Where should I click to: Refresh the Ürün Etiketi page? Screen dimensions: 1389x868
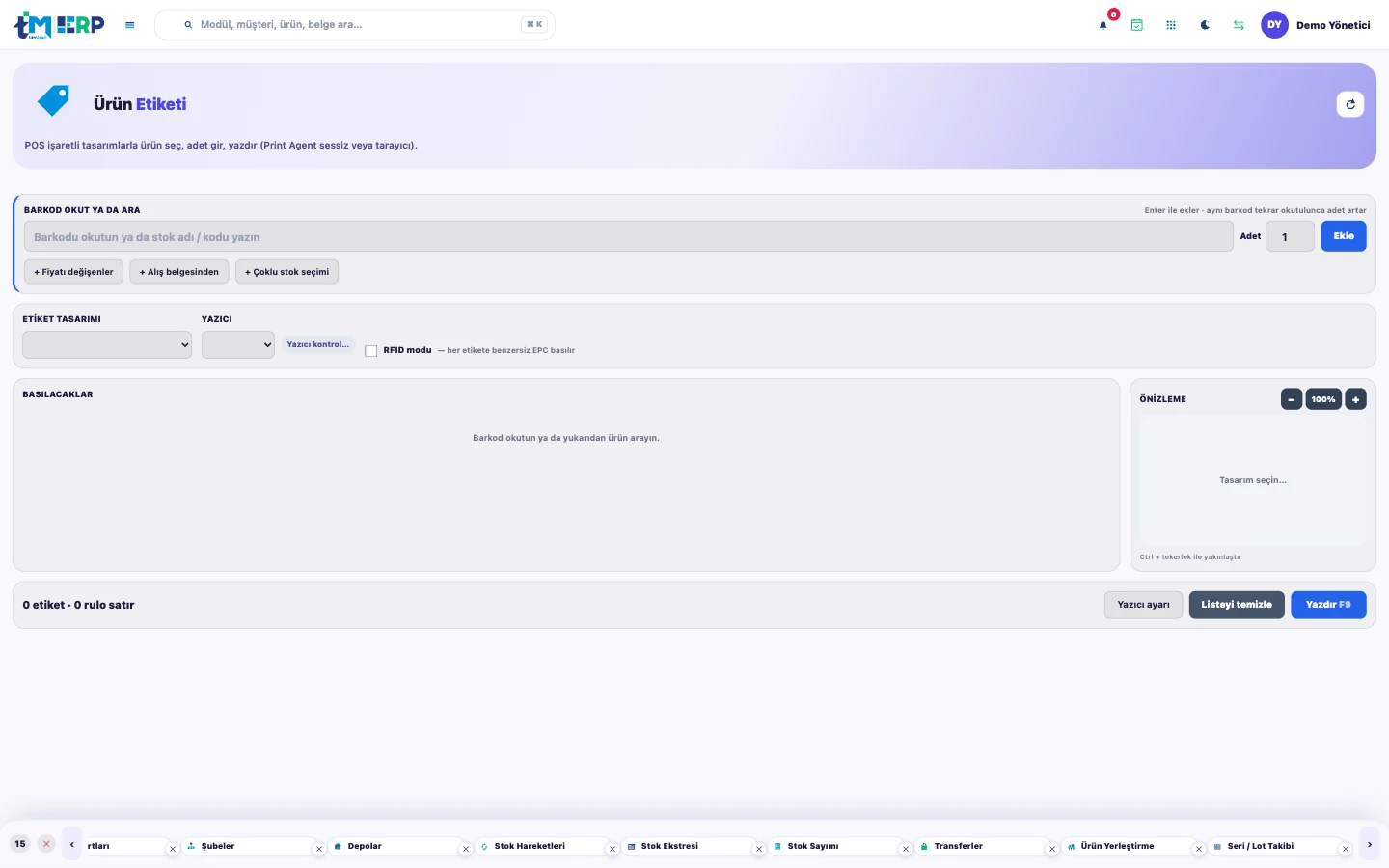(1350, 104)
